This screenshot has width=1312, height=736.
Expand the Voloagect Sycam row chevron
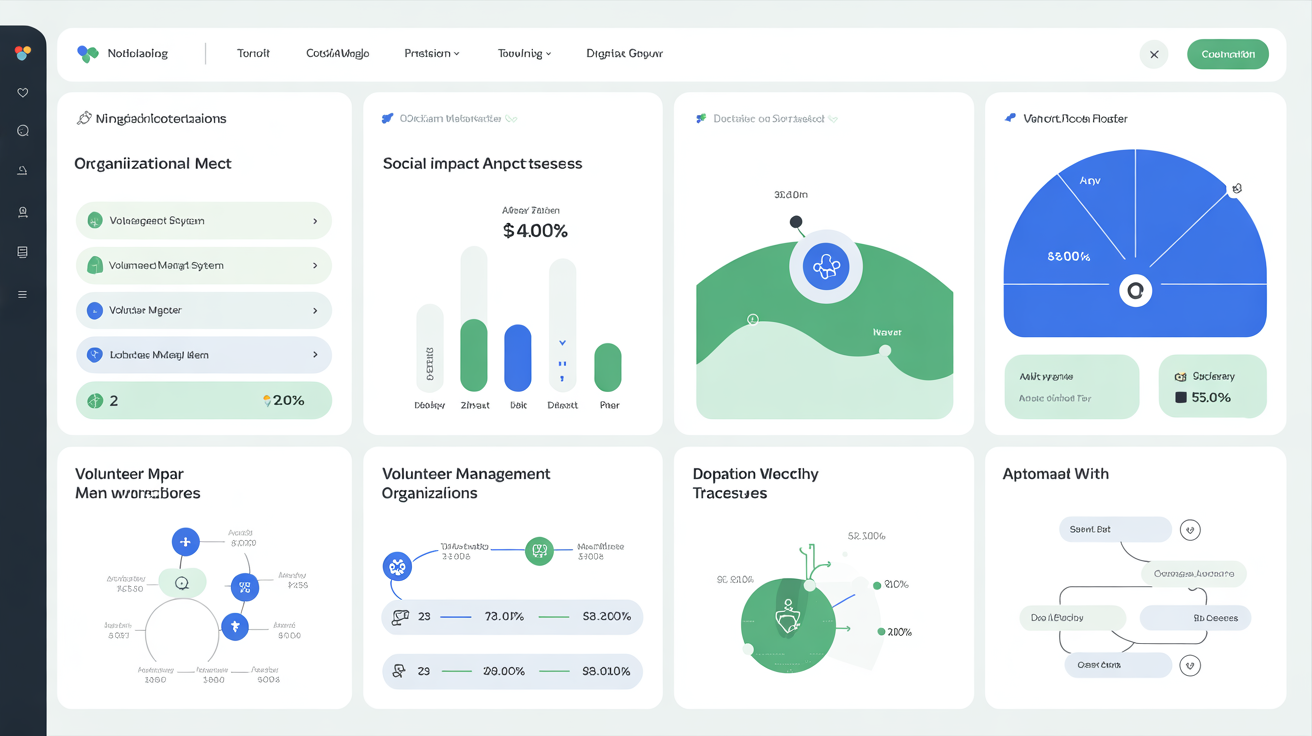pyautogui.click(x=315, y=221)
